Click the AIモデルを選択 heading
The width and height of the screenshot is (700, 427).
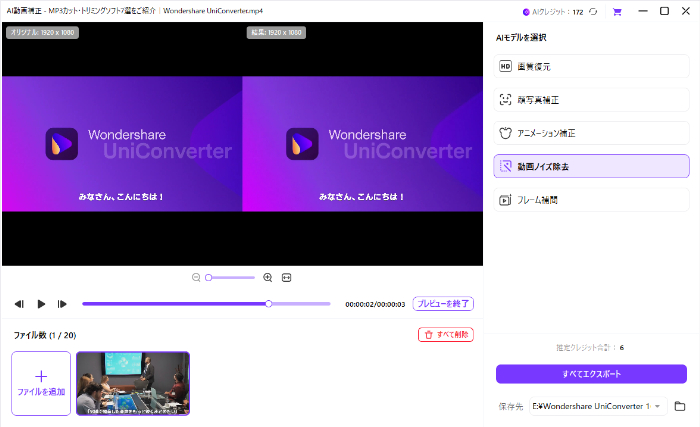pos(521,38)
